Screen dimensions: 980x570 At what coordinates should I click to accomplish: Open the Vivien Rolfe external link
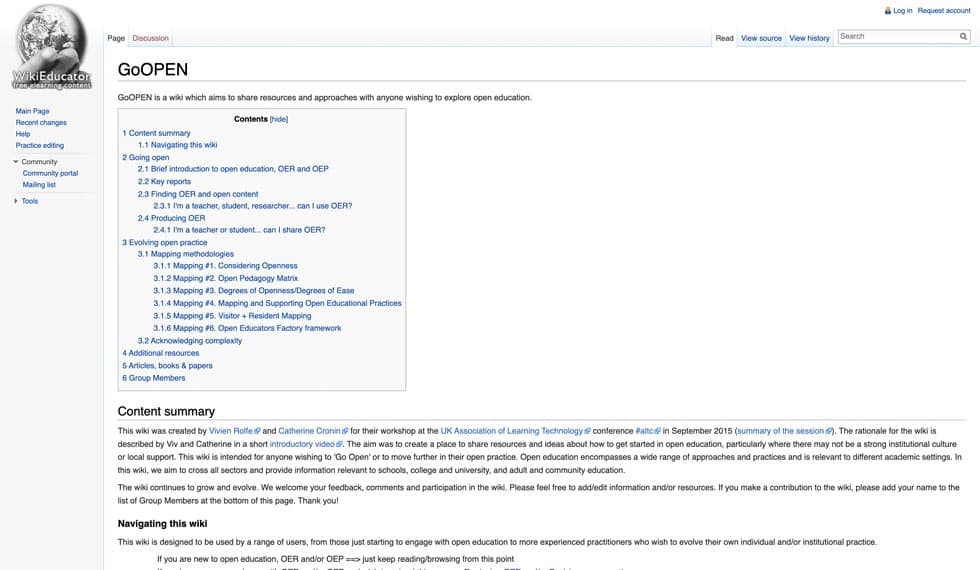[234, 431]
